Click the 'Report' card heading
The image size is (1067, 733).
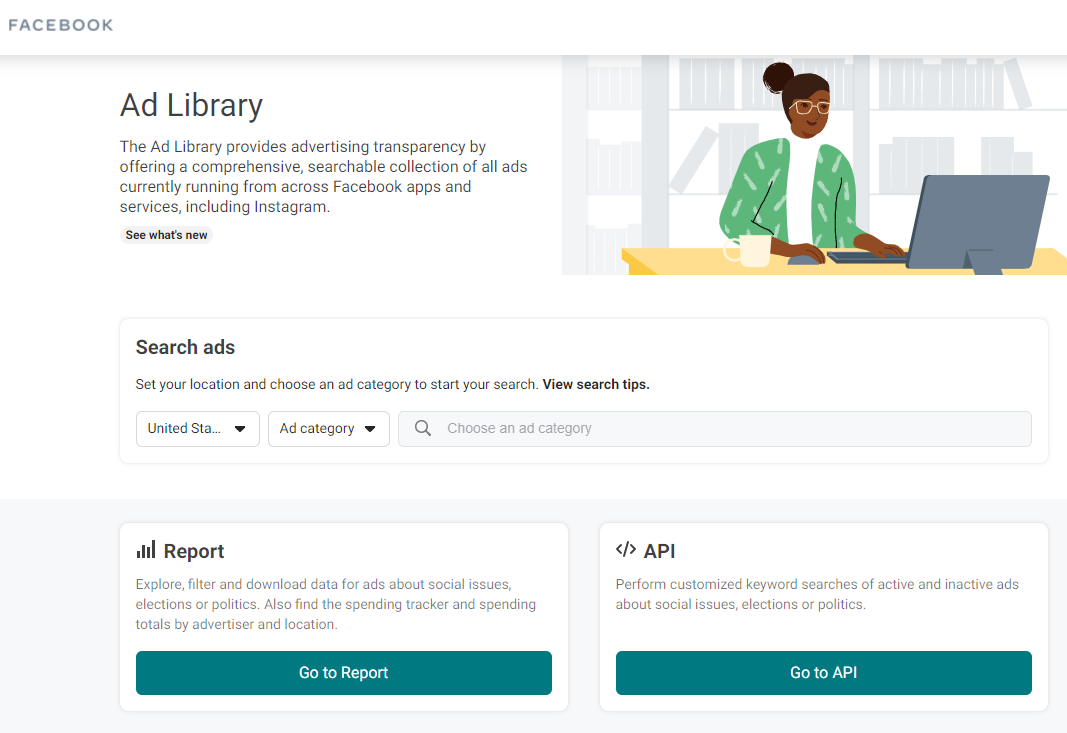(x=193, y=551)
